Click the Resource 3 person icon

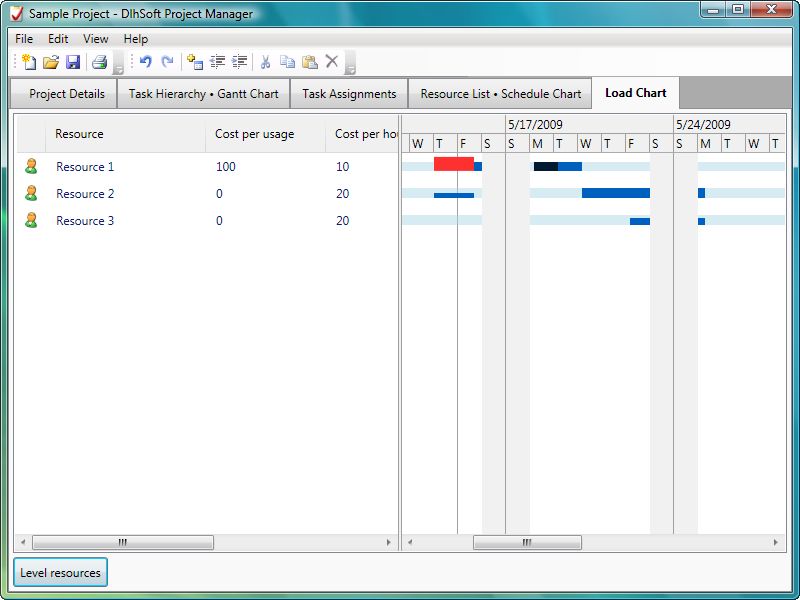31,220
